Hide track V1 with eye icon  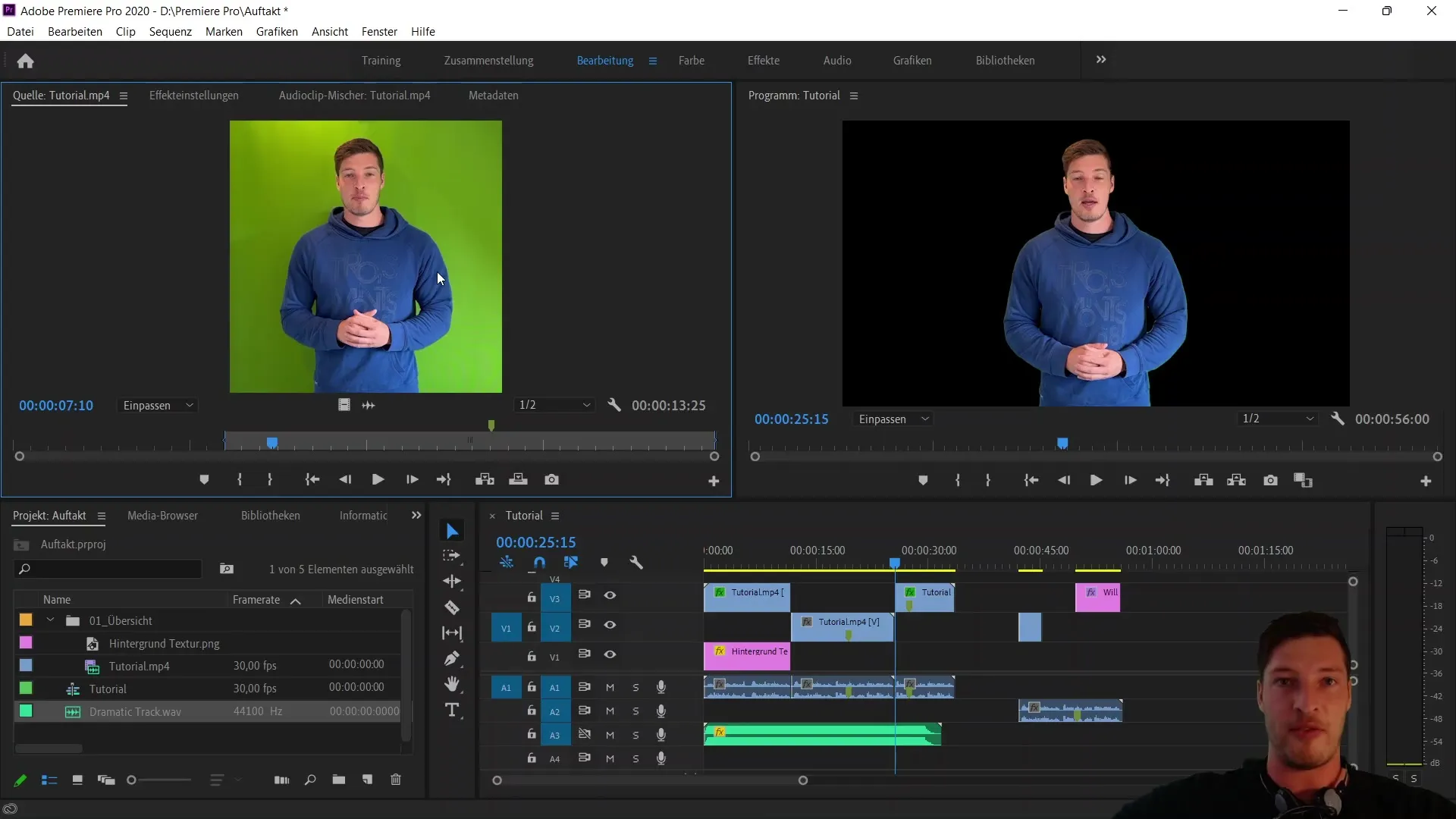coord(610,654)
